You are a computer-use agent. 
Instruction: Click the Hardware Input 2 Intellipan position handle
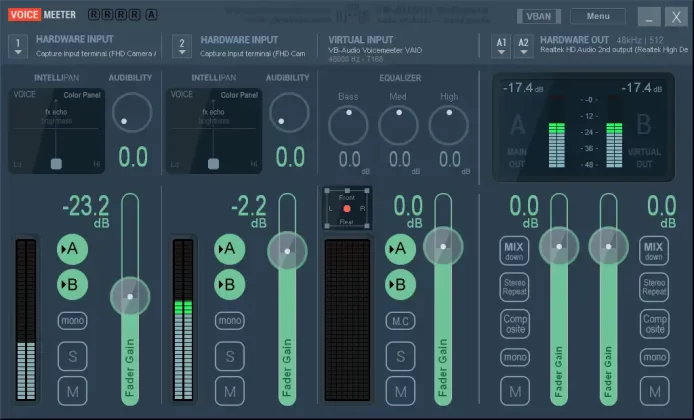(x=213, y=164)
